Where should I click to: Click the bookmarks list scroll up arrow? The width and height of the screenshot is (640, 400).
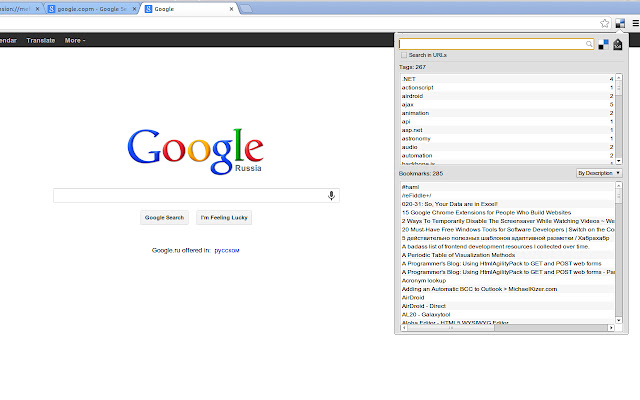619,186
